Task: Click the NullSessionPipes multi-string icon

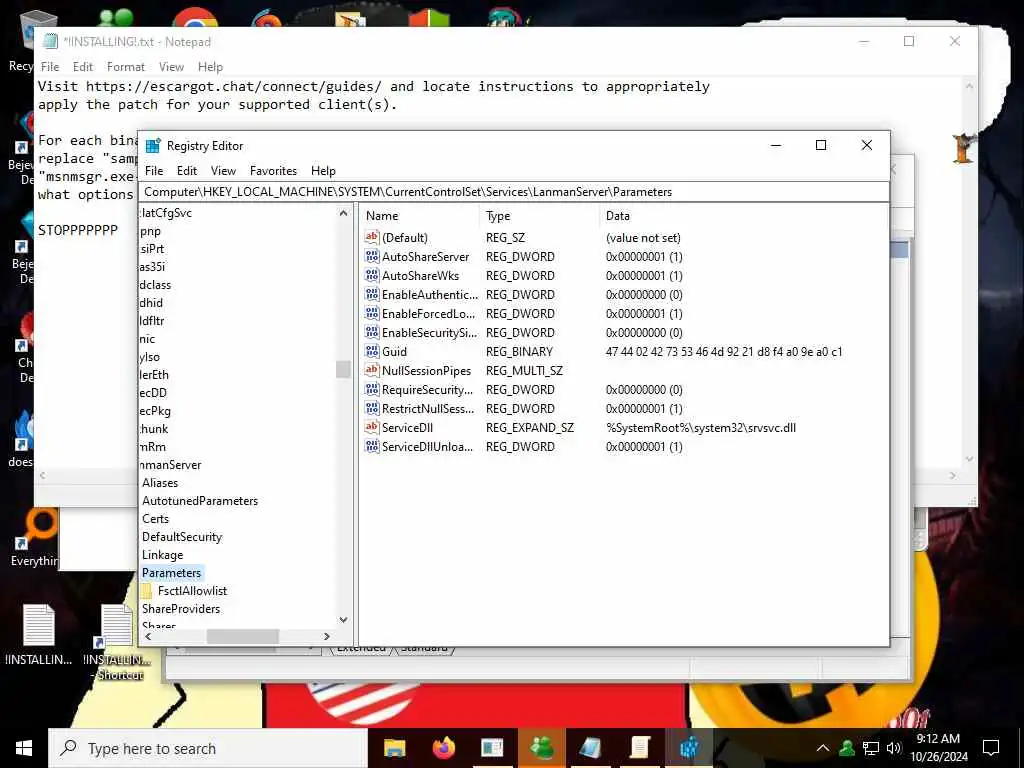Action: 372,370
